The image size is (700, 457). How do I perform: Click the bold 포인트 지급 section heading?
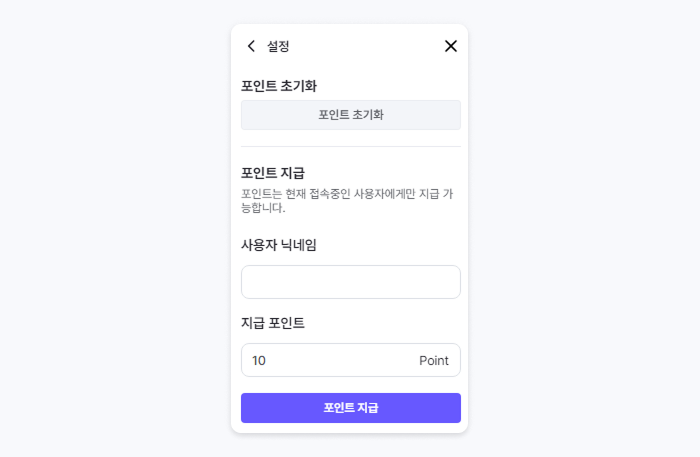[x=273, y=173]
